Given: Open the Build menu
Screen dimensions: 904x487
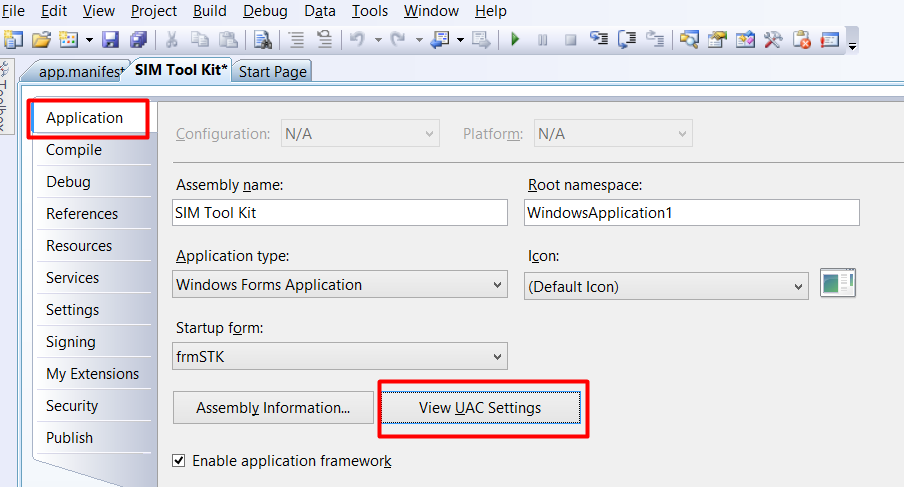Looking at the screenshot, I should 209,11.
